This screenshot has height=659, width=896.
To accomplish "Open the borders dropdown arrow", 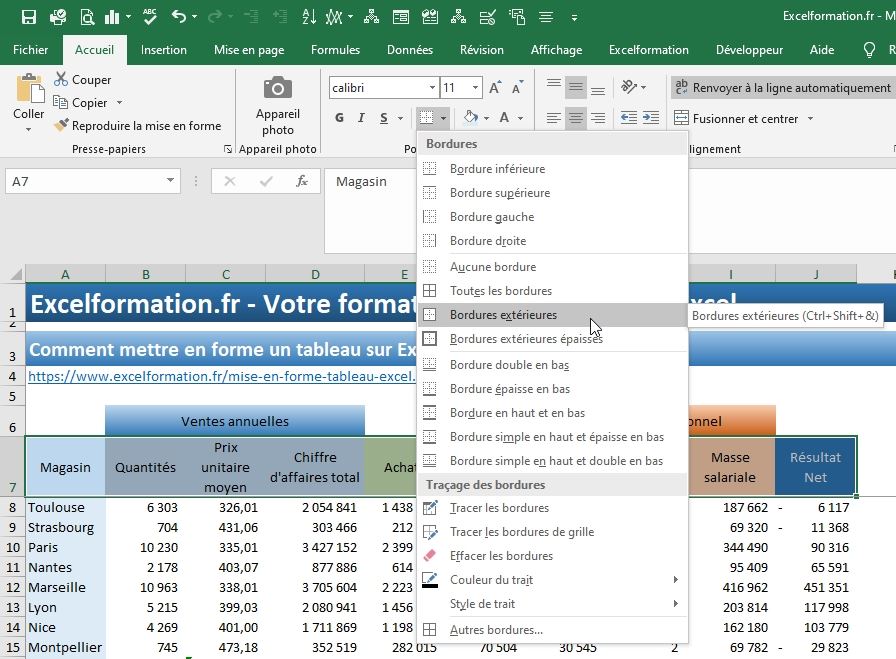I will coord(443,118).
